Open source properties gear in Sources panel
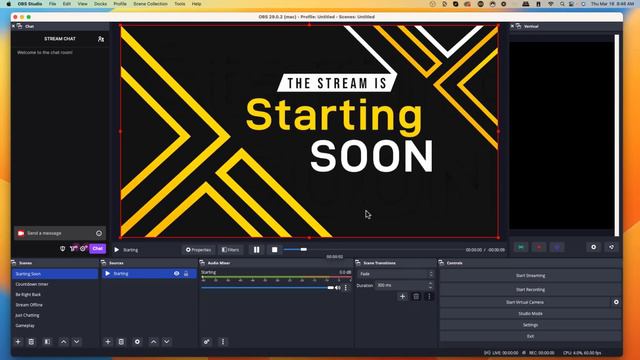Screen dimensions: 640x360 [137, 342]
